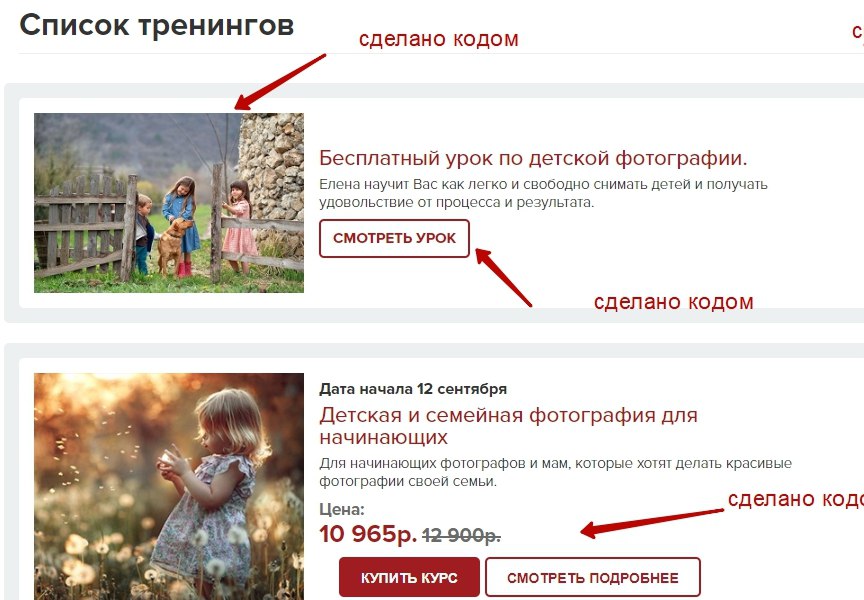
Task: Click the "Список тренингов" page heading
Action: (156, 25)
